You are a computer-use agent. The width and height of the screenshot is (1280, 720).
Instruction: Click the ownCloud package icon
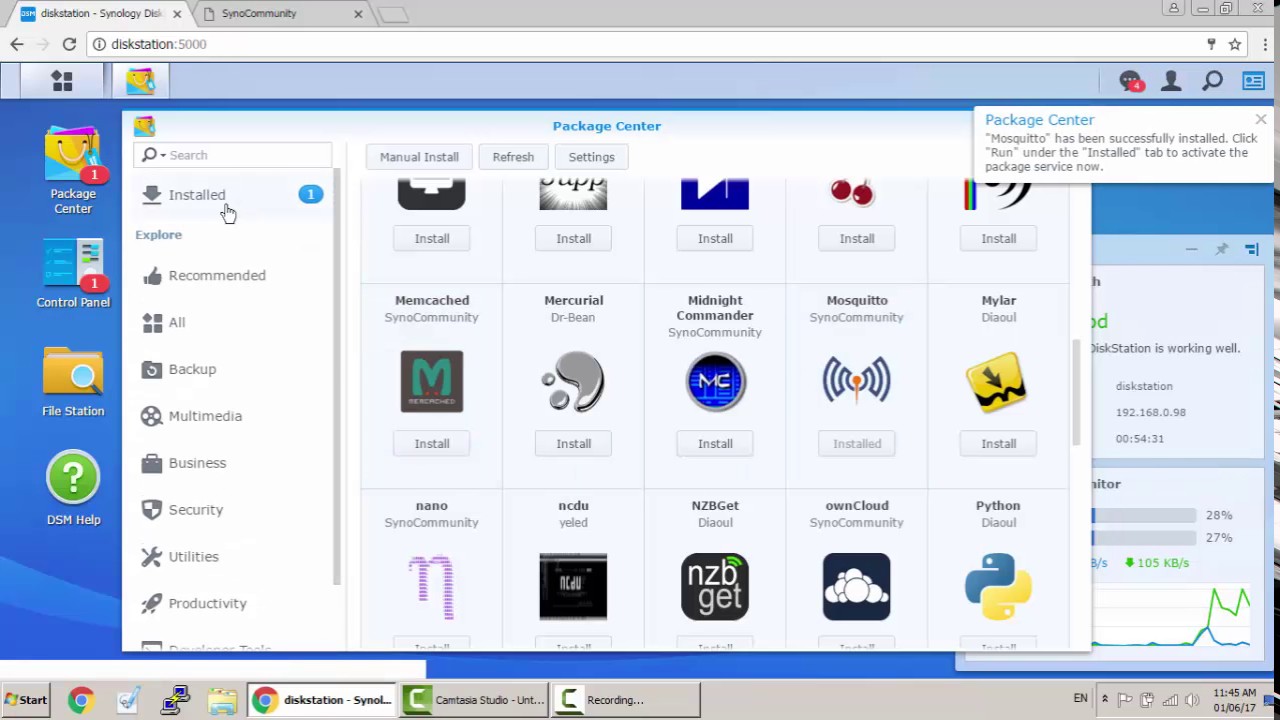click(857, 587)
